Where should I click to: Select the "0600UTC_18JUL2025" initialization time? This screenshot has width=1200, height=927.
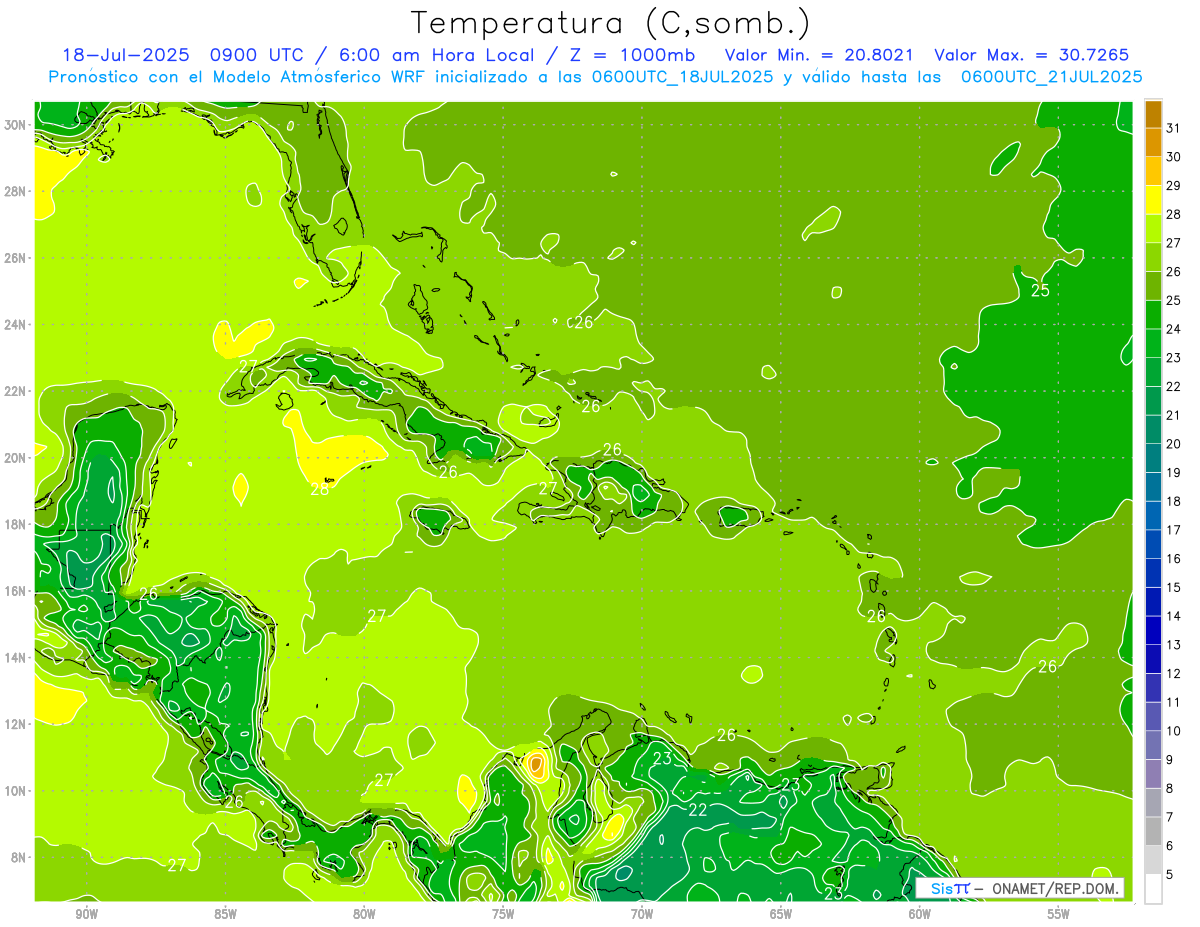[x=682, y=76]
